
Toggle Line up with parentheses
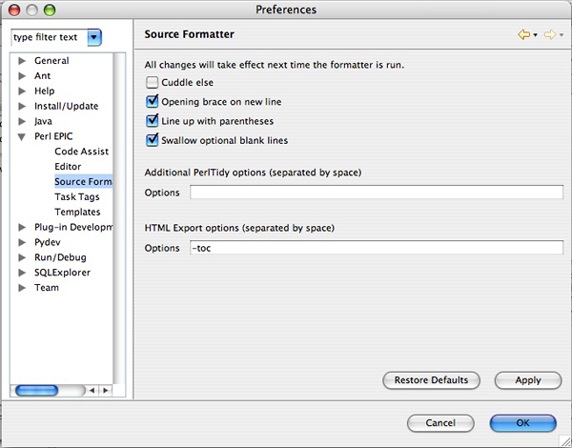point(152,121)
